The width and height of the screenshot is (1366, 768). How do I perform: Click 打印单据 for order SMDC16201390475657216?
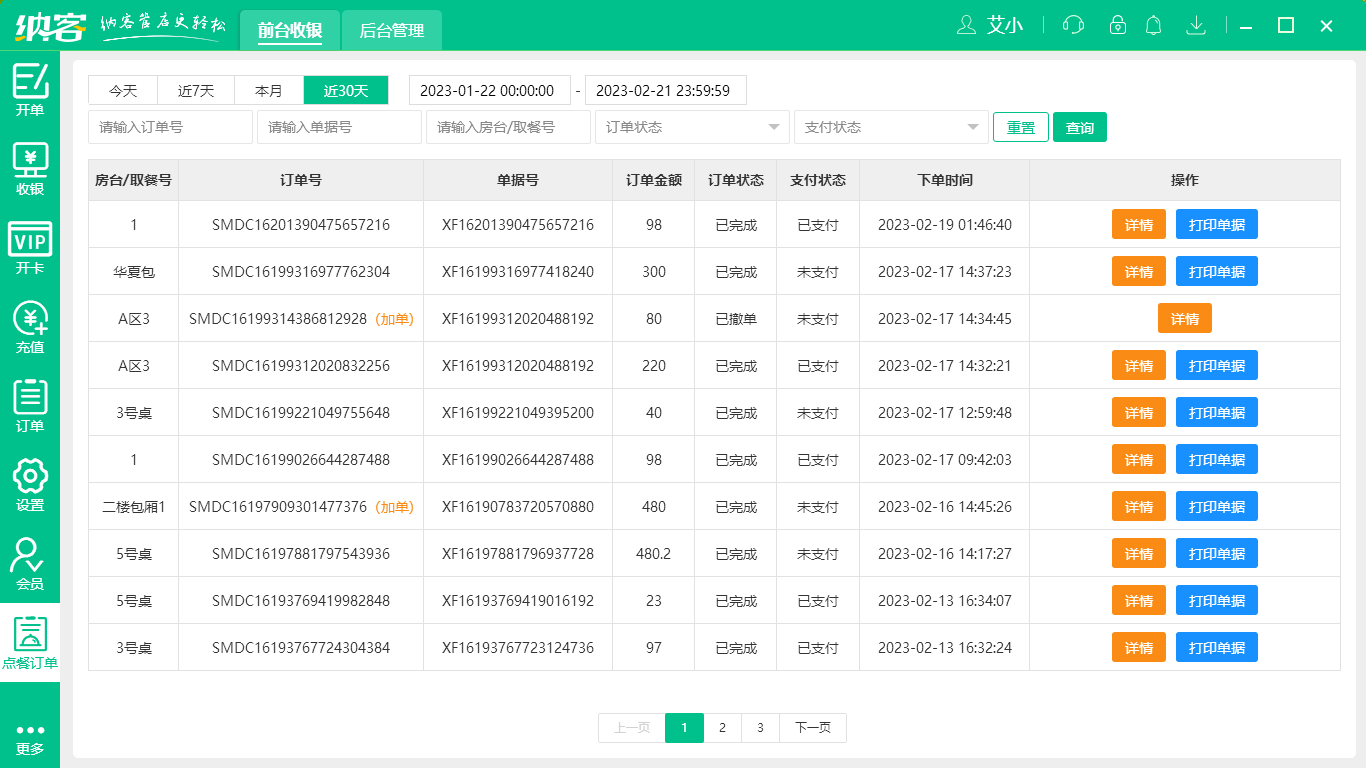click(1217, 224)
